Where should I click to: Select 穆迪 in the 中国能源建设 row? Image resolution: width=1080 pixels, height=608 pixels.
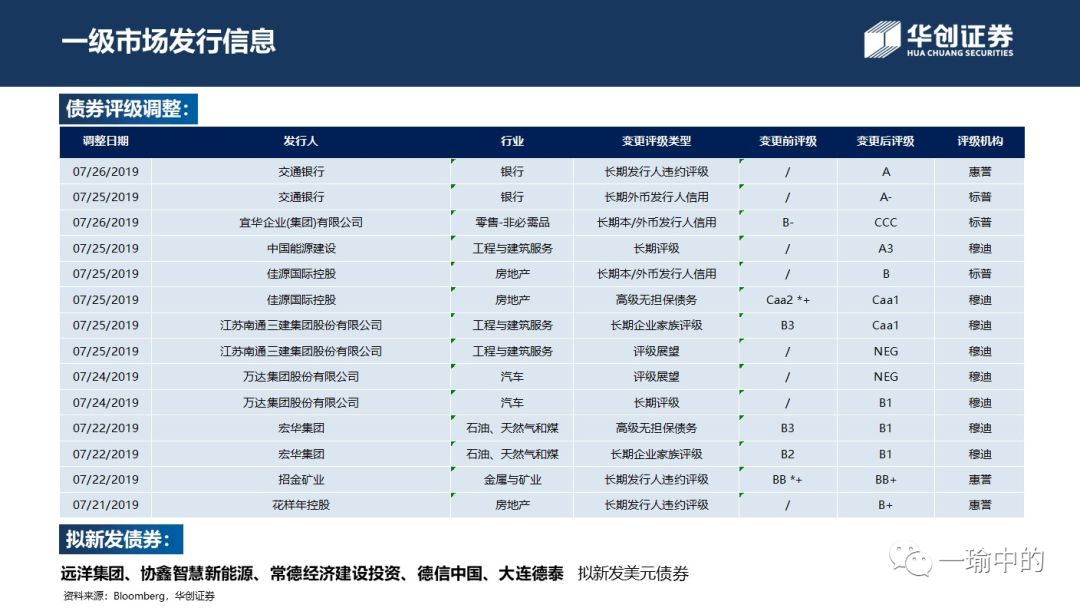point(979,248)
